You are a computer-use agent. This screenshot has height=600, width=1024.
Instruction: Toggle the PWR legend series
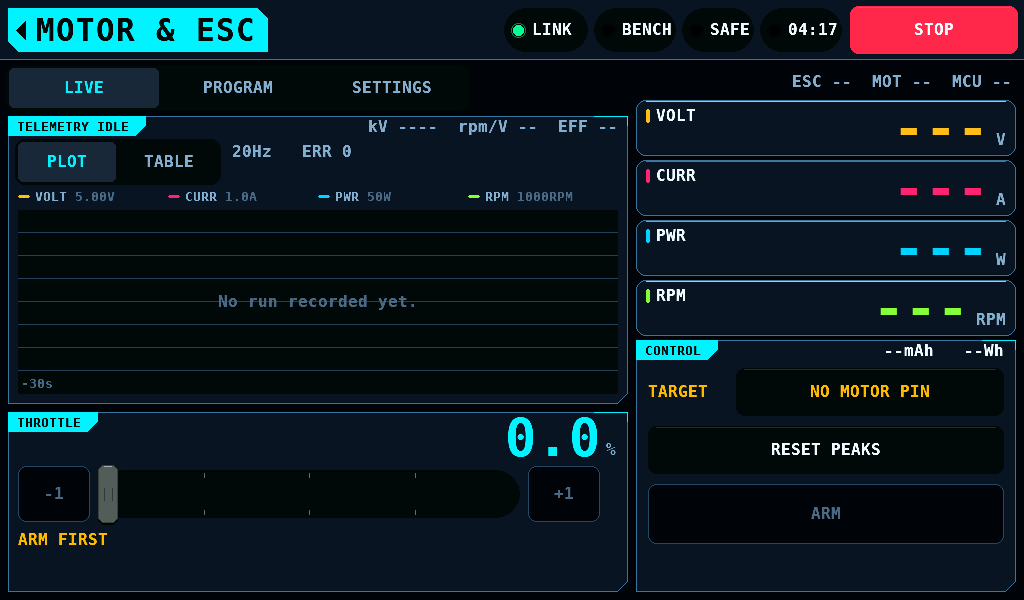355,197
